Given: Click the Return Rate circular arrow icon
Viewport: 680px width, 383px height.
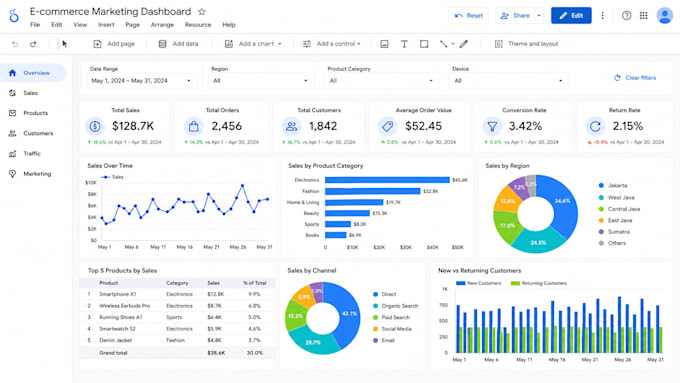Looking at the screenshot, I should (x=595, y=126).
